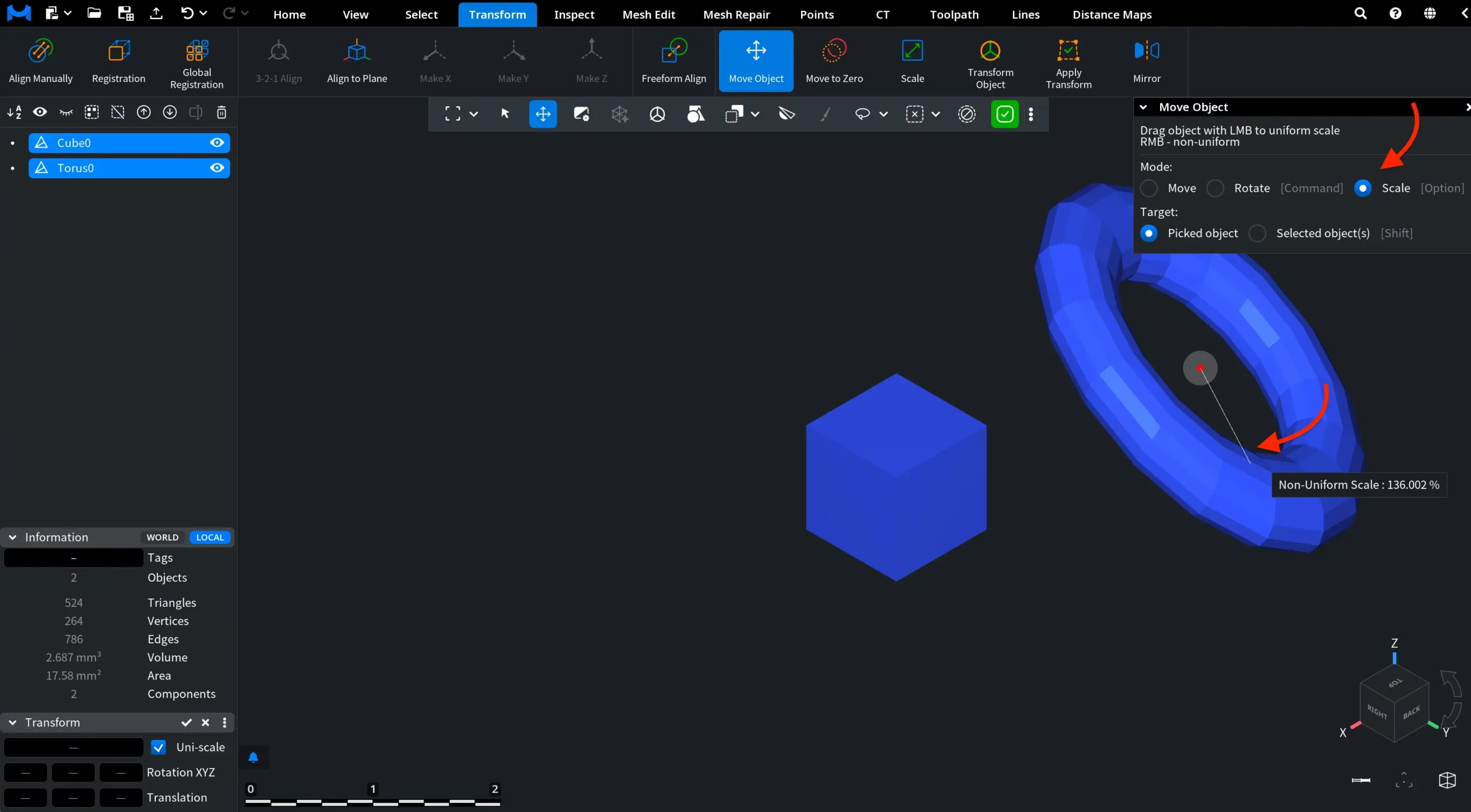The width and height of the screenshot is (1471, 812).
Task: Open the fit-view dropdown arrow in the viewport toolbar
Action: [x=473, y=114]
